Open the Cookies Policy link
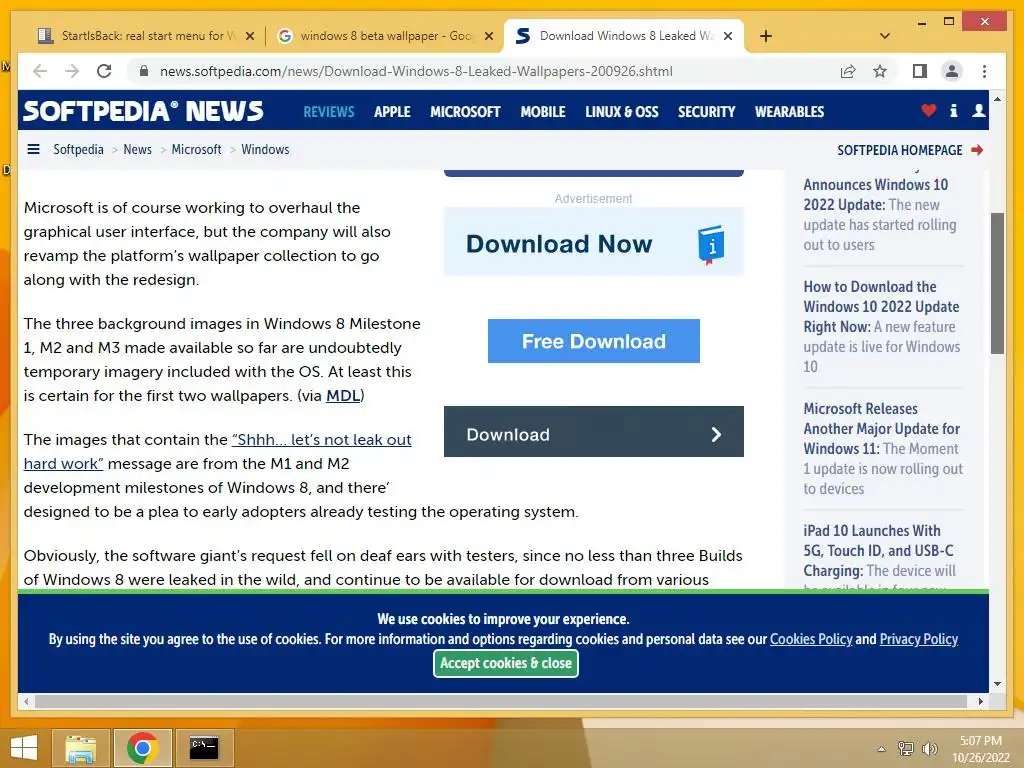 (811, 639)
